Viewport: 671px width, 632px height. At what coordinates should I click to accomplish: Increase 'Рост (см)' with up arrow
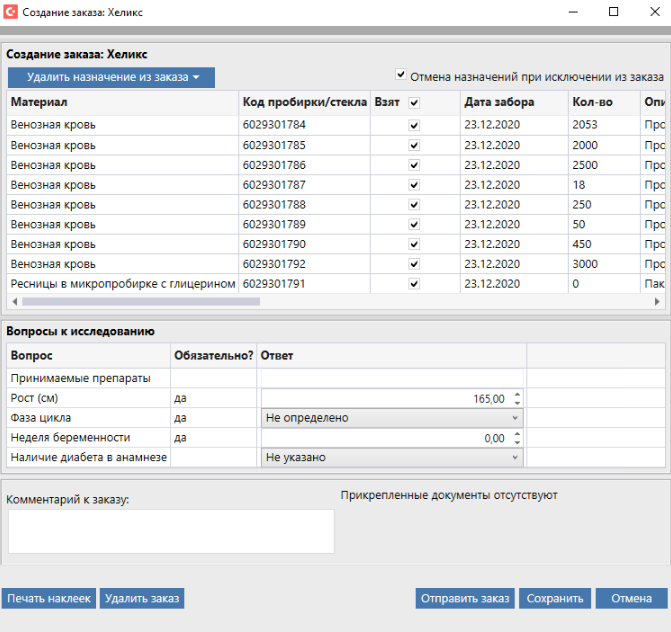pyautogui.click(x=516, y=394)
